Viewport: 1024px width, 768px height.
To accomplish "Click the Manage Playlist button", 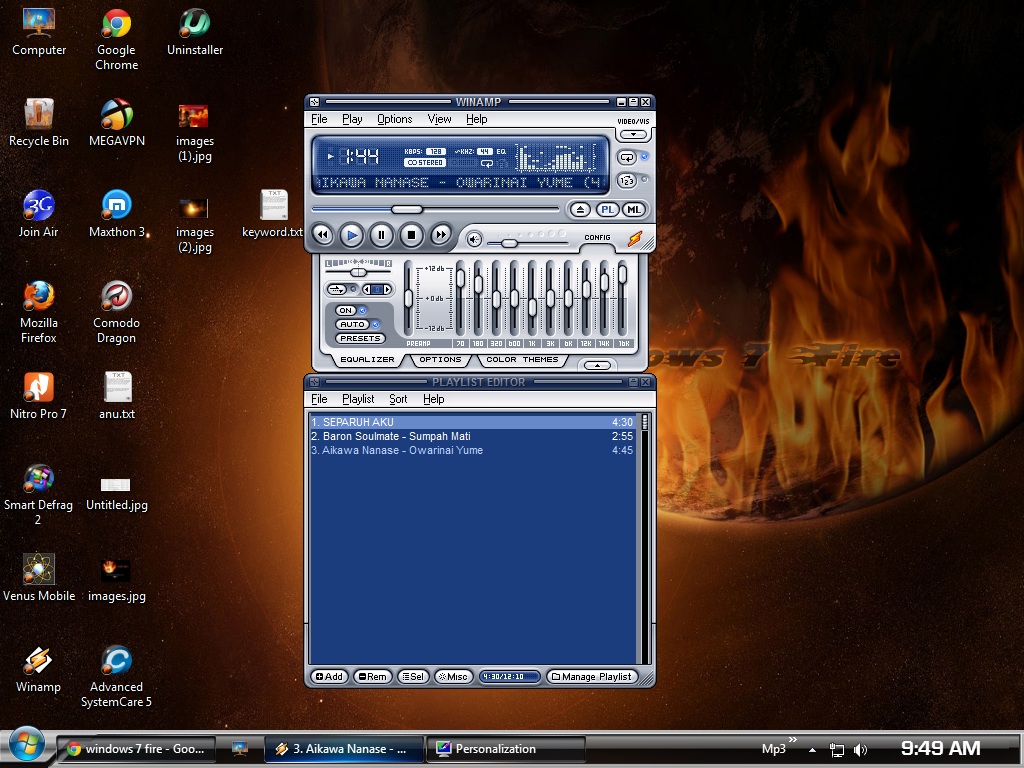I will 592,677.
